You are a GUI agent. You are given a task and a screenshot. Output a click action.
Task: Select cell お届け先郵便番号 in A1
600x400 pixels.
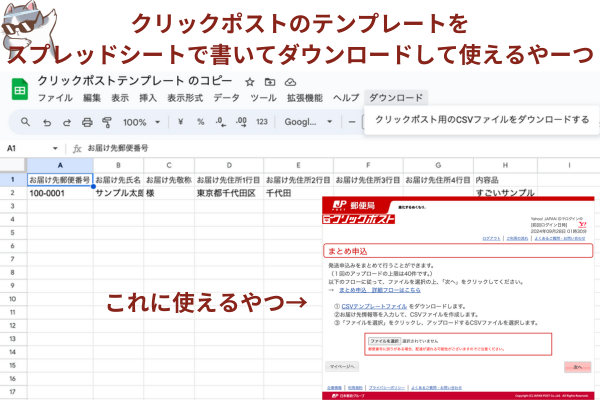click(x=60, y=180)
